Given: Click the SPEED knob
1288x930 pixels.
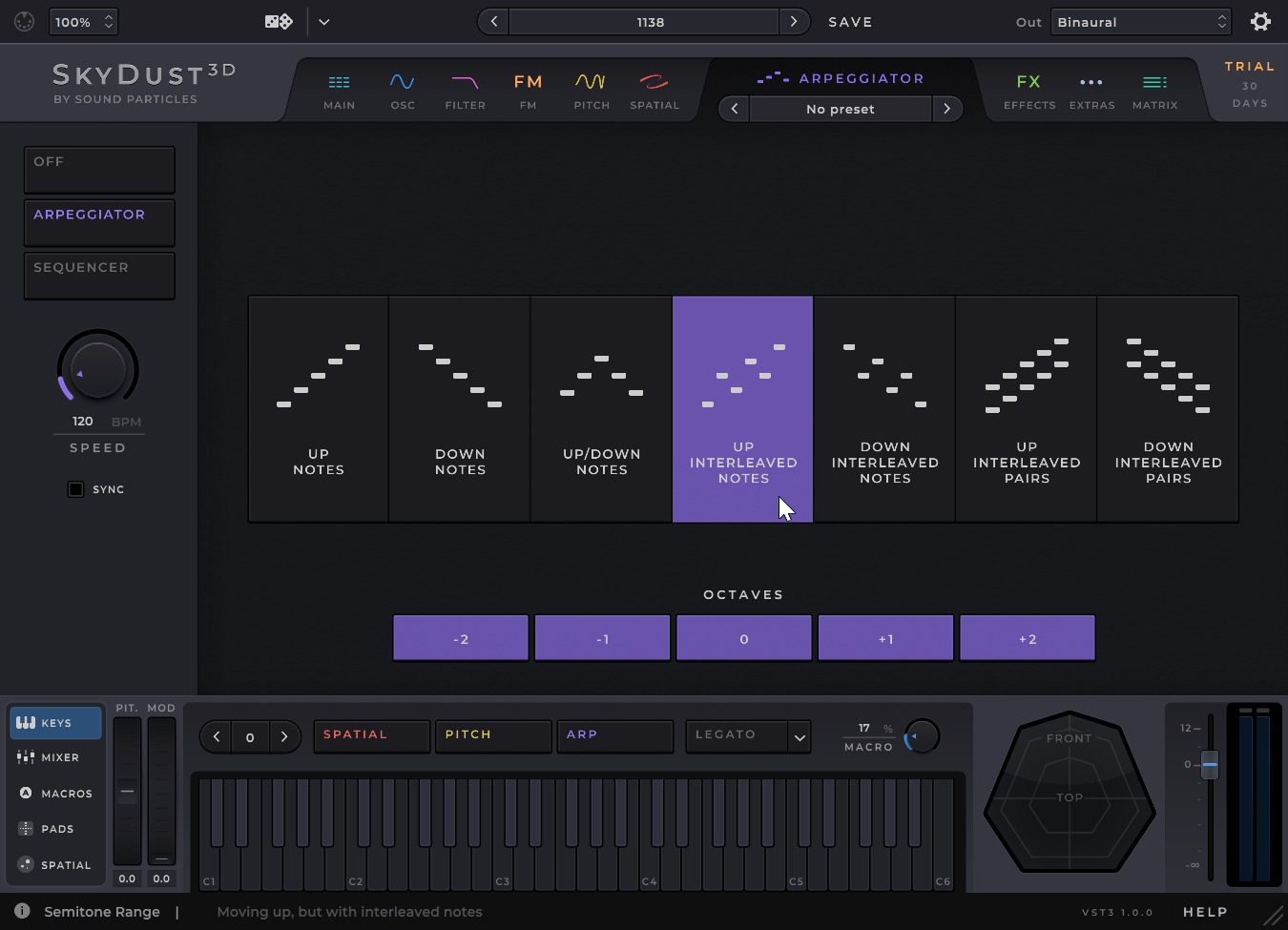Looking at the screenshot, I should point(98,369).
